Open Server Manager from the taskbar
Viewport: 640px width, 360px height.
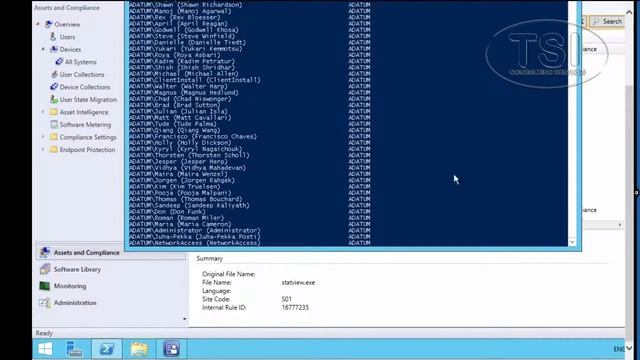click(74, 349)
